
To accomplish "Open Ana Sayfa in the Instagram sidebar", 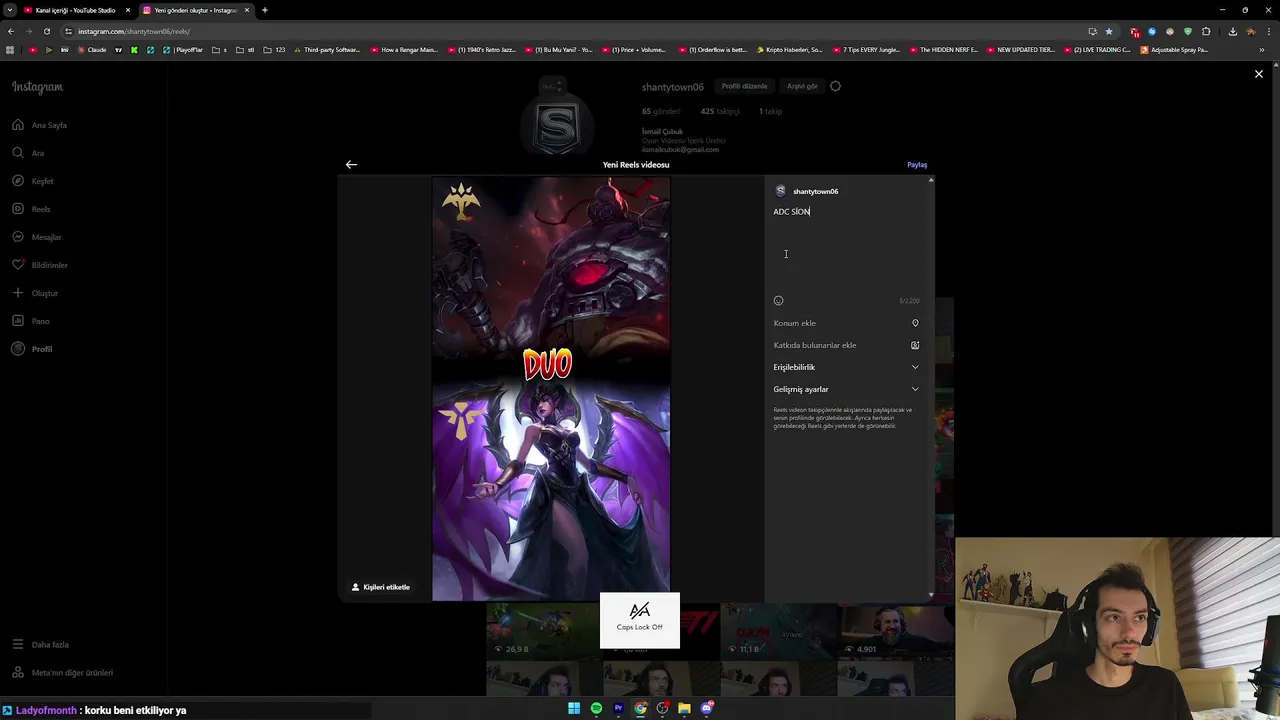I will pos(40,125).
